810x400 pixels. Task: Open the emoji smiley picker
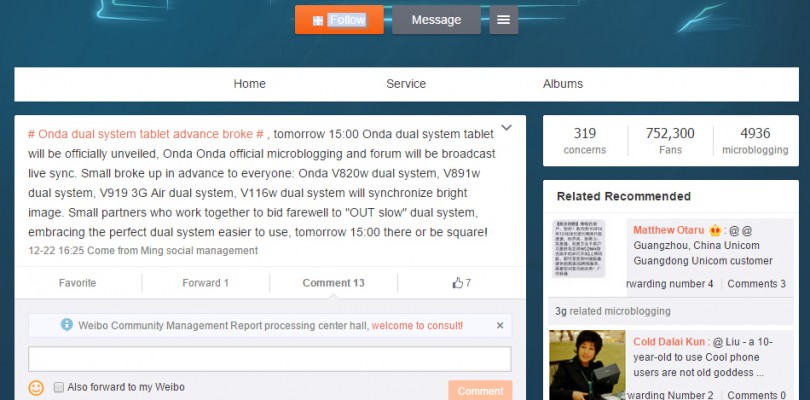36,388
